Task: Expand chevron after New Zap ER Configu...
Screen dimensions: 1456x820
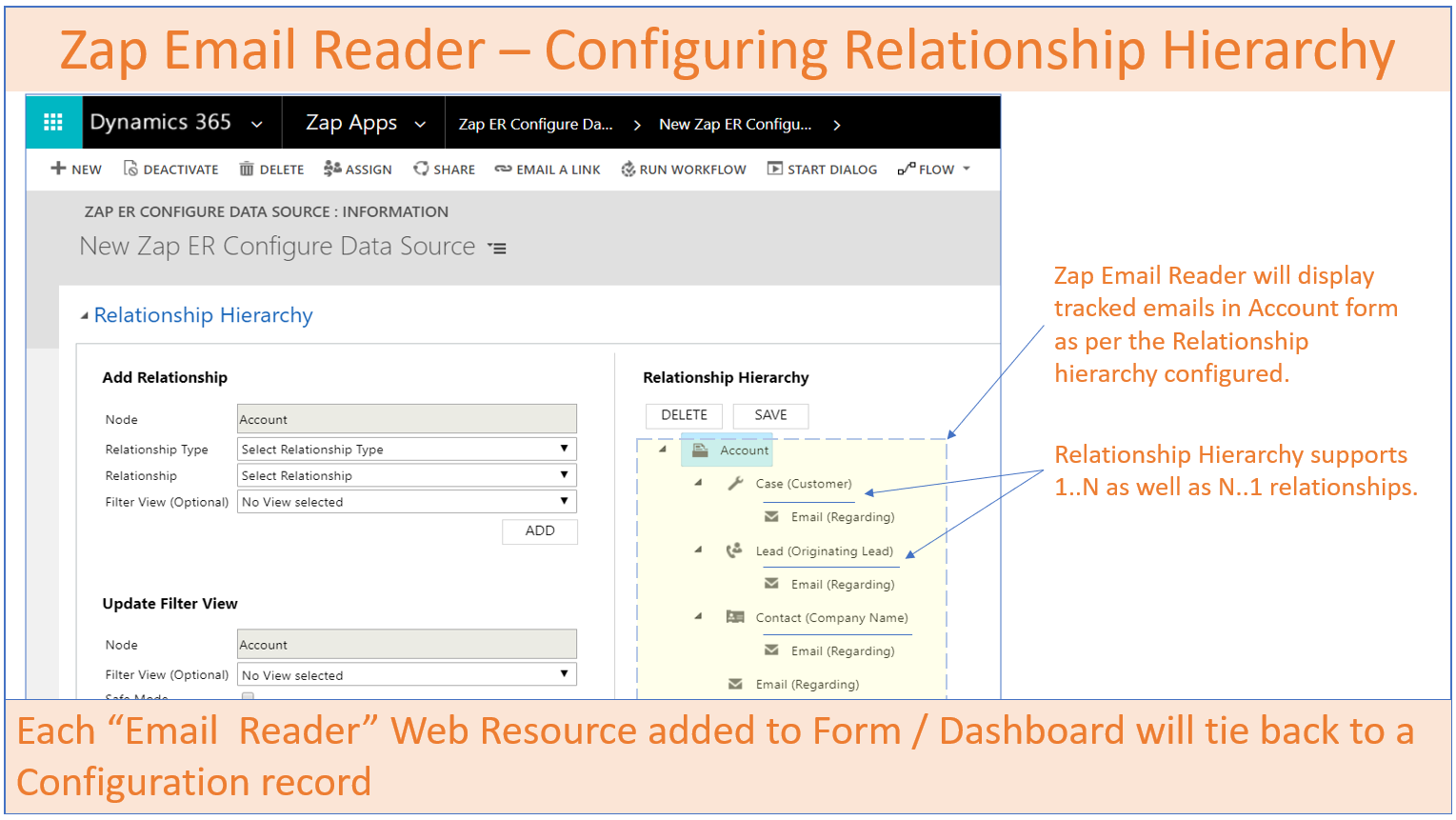Action: [x=837, y=125]
